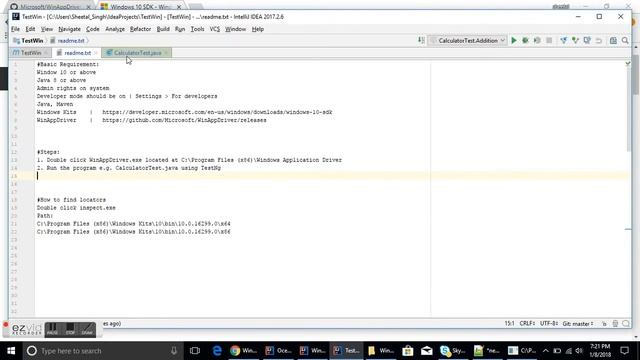Open the CalculatorTest.Addition run configuration dropdown
The height and width of the screenshot is (360, 640).
click(x=468, y=40)
